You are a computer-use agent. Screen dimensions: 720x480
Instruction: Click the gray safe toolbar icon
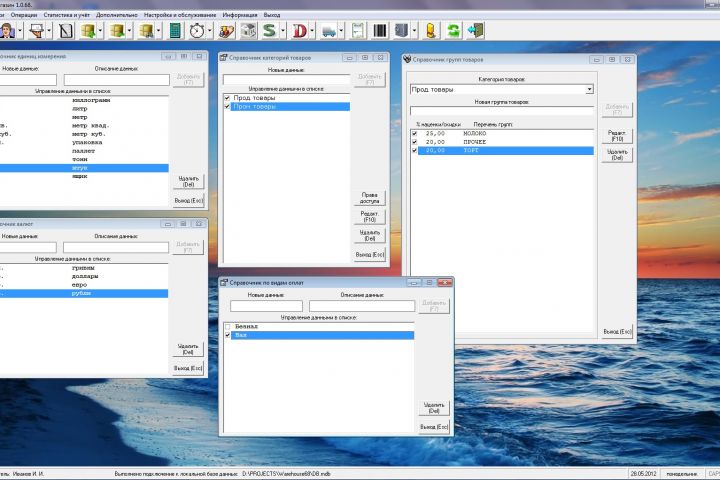pos(402,31)
